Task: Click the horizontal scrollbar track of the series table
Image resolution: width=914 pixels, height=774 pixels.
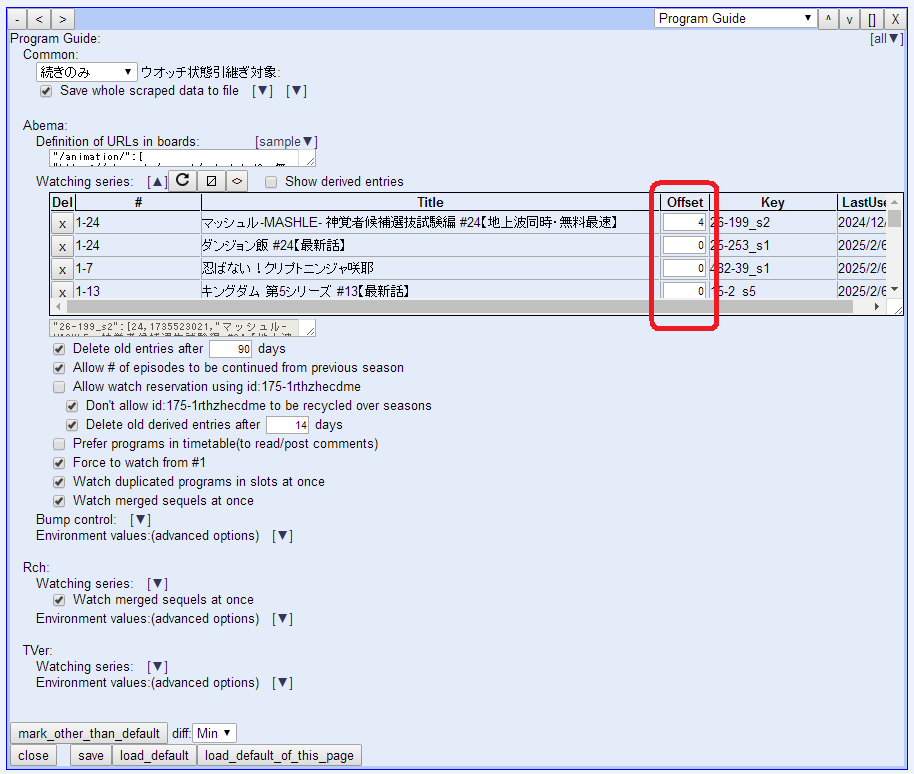Action: (x=460, y=307)
